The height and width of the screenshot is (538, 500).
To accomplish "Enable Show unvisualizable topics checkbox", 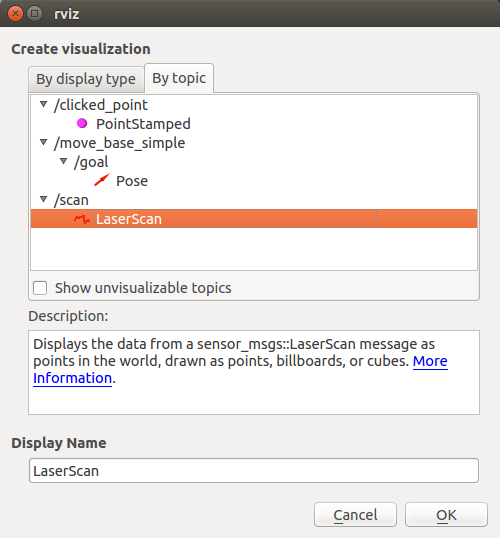I will [x=40, y=288].
